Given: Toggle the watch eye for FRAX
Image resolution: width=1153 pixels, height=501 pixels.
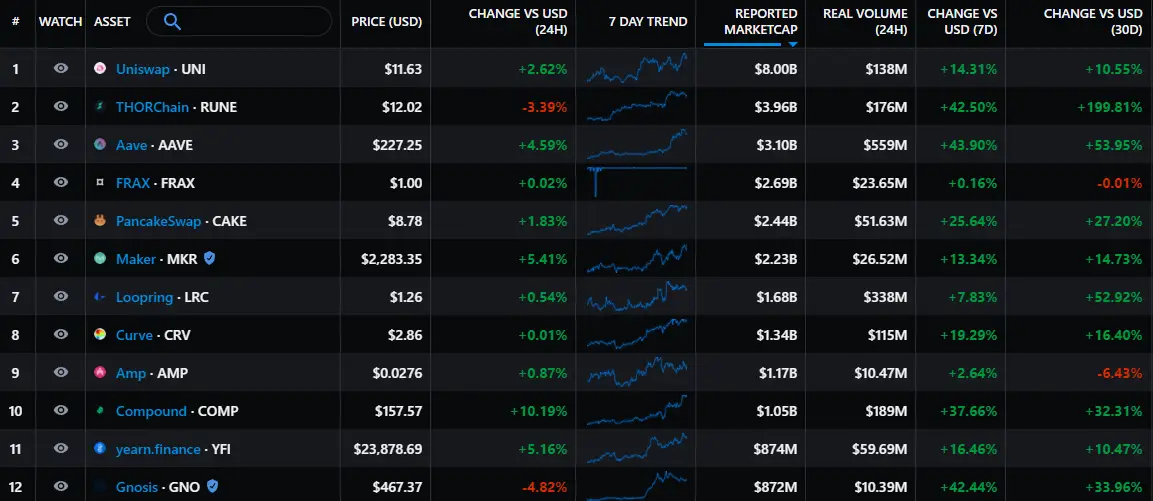Looking at the screenshot, I should pos(61,183).
